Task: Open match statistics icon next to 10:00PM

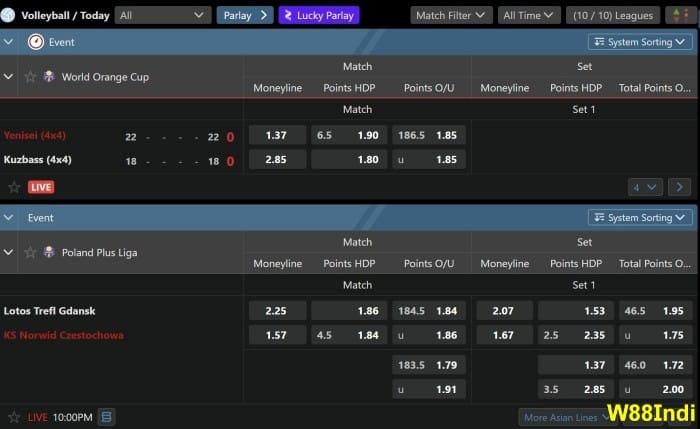Action: [x=106, y=417]
